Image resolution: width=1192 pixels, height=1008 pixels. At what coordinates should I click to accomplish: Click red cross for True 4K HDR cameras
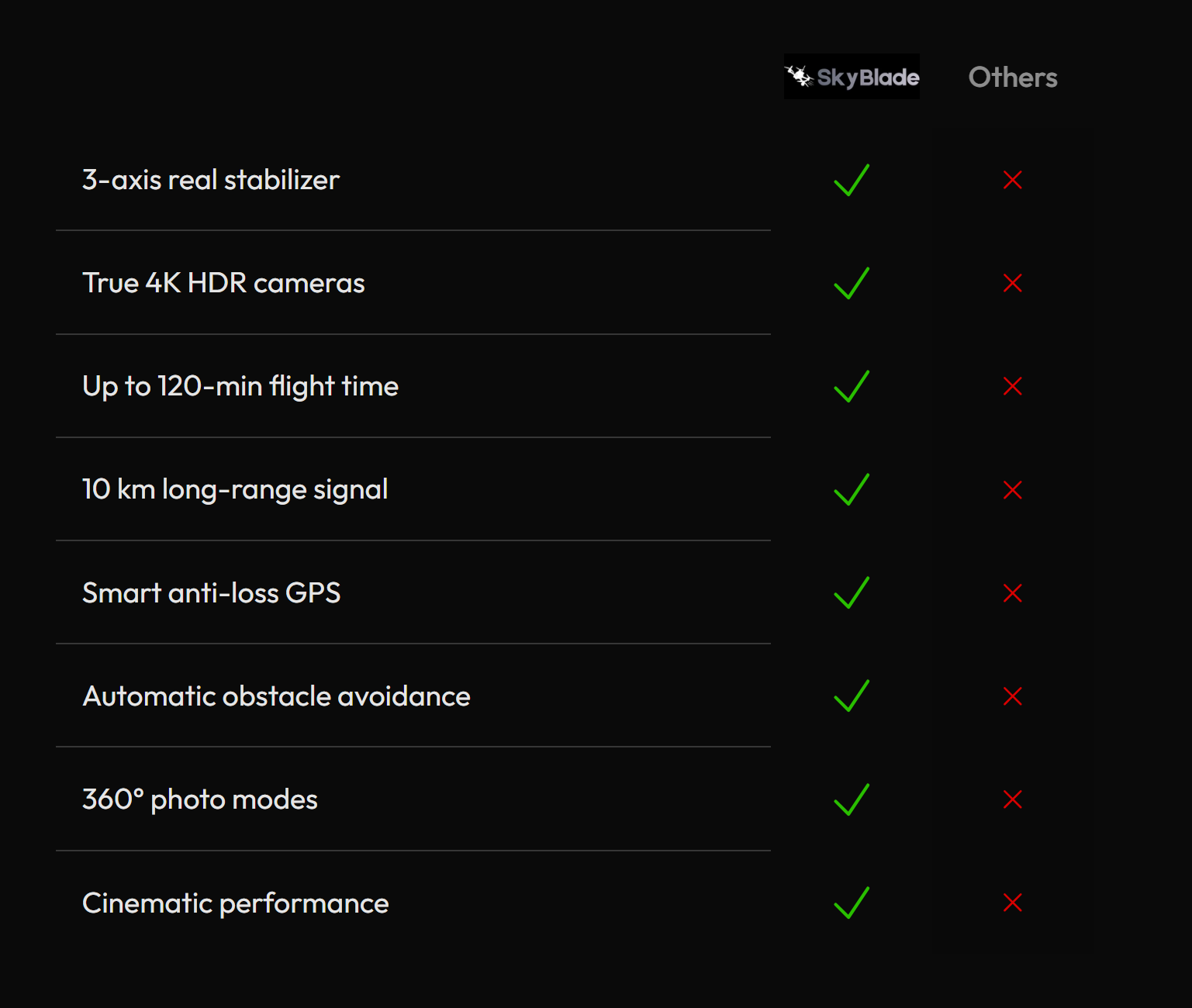[x=1013, y=283]
